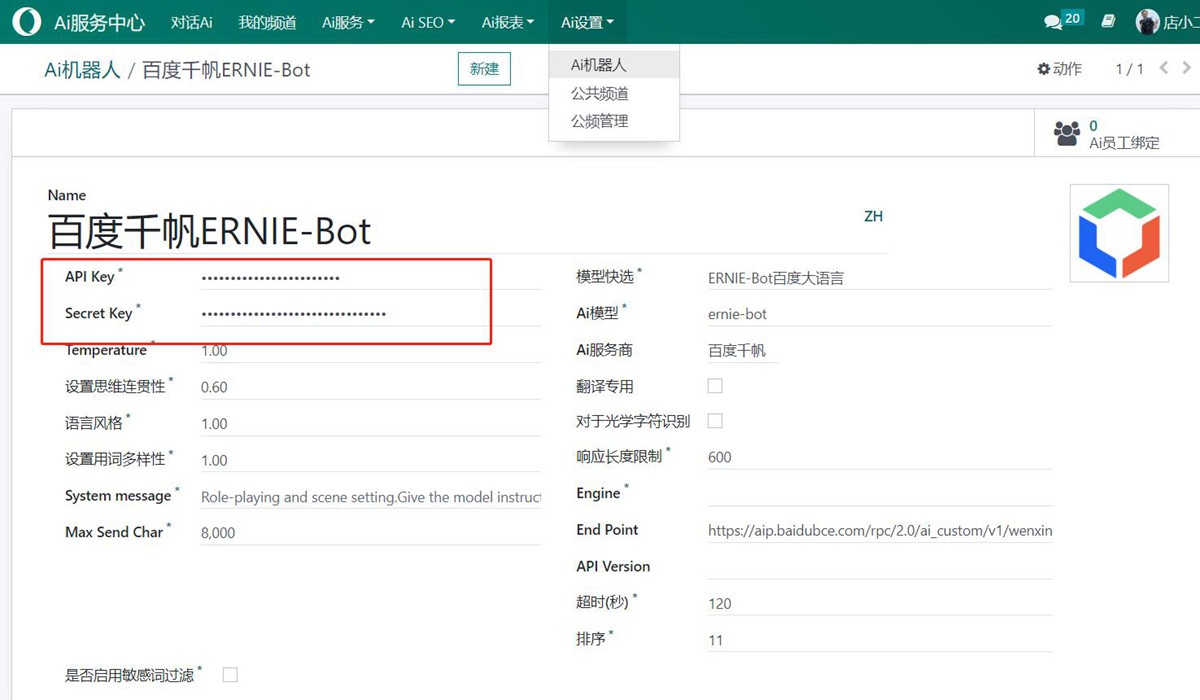The width and height of the screenshot is (1200, 700).
Task: Go to previous record with left arrow
Action: pos(1163,68)
